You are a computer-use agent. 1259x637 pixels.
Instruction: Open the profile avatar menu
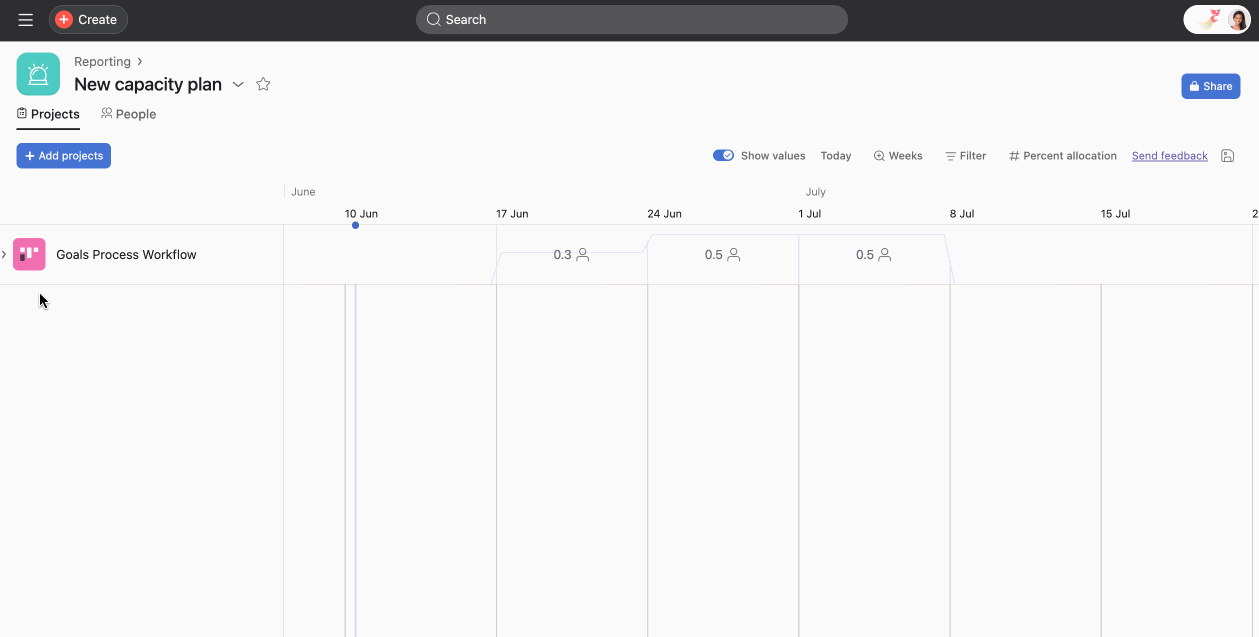(1236, 19)
